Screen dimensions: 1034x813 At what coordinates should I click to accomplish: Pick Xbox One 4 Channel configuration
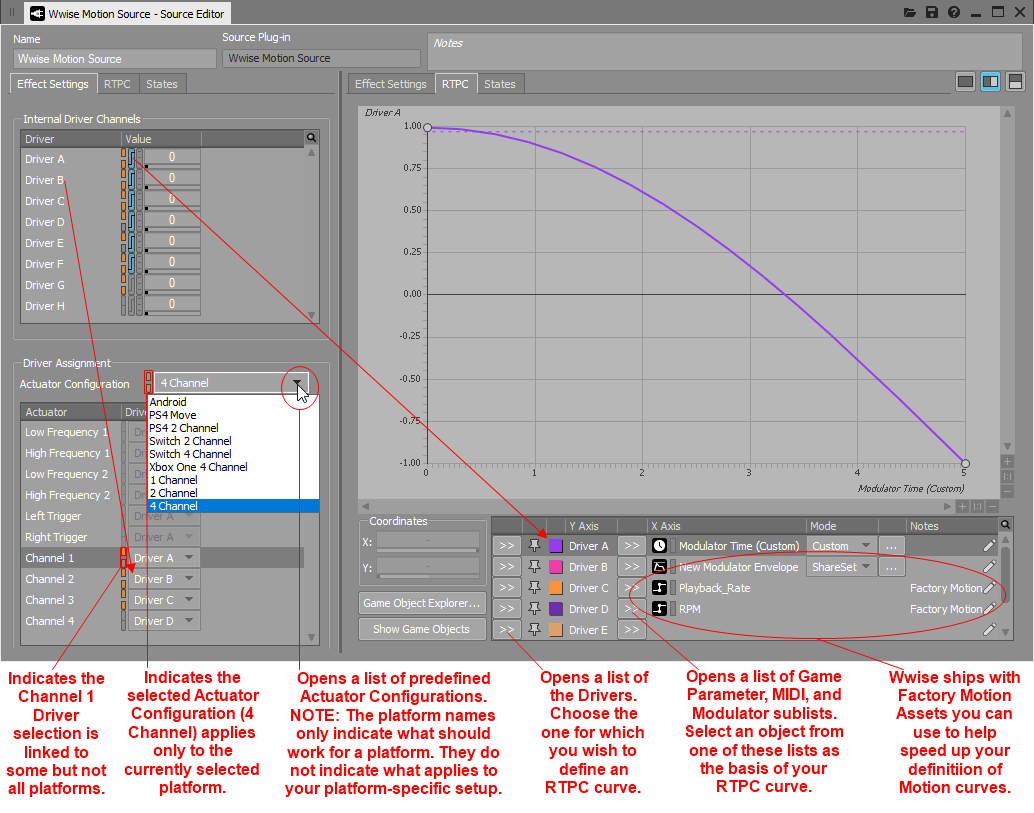point(198,467)
